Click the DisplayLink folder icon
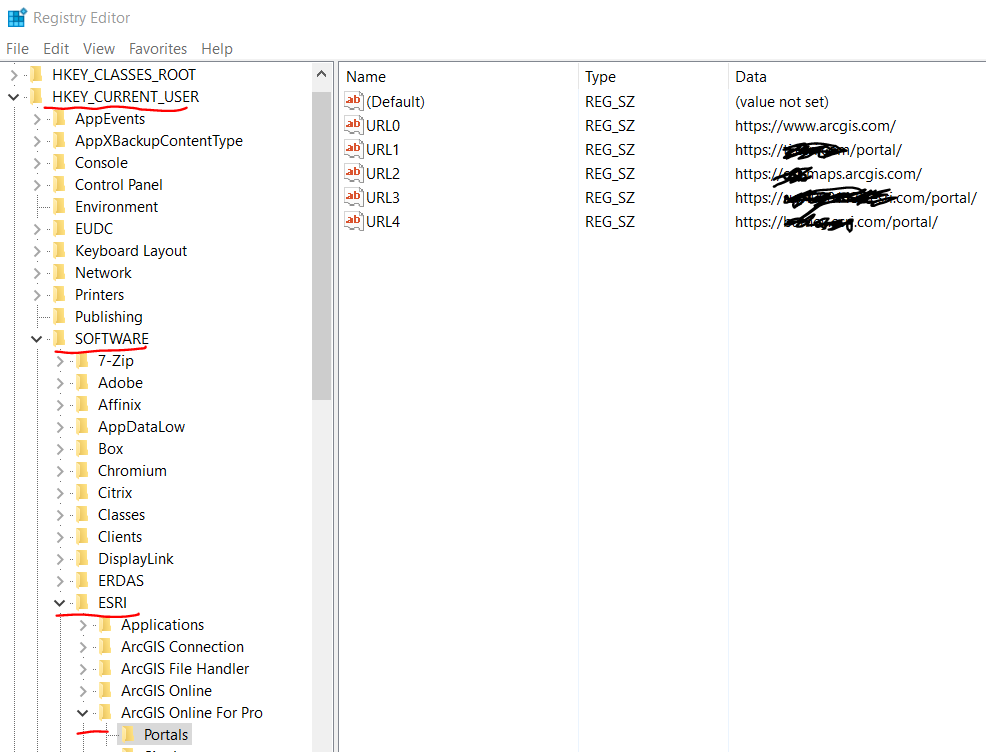The width and height of the screenshot is (986, 752). [82, 559]
